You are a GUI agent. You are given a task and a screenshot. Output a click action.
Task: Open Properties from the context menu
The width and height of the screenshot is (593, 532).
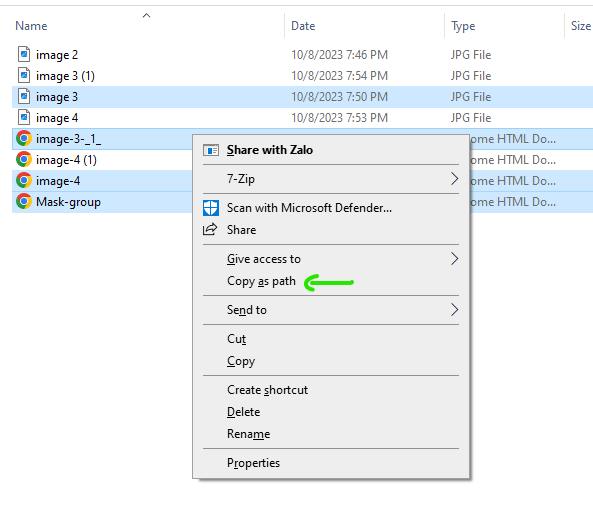(253, 463)
